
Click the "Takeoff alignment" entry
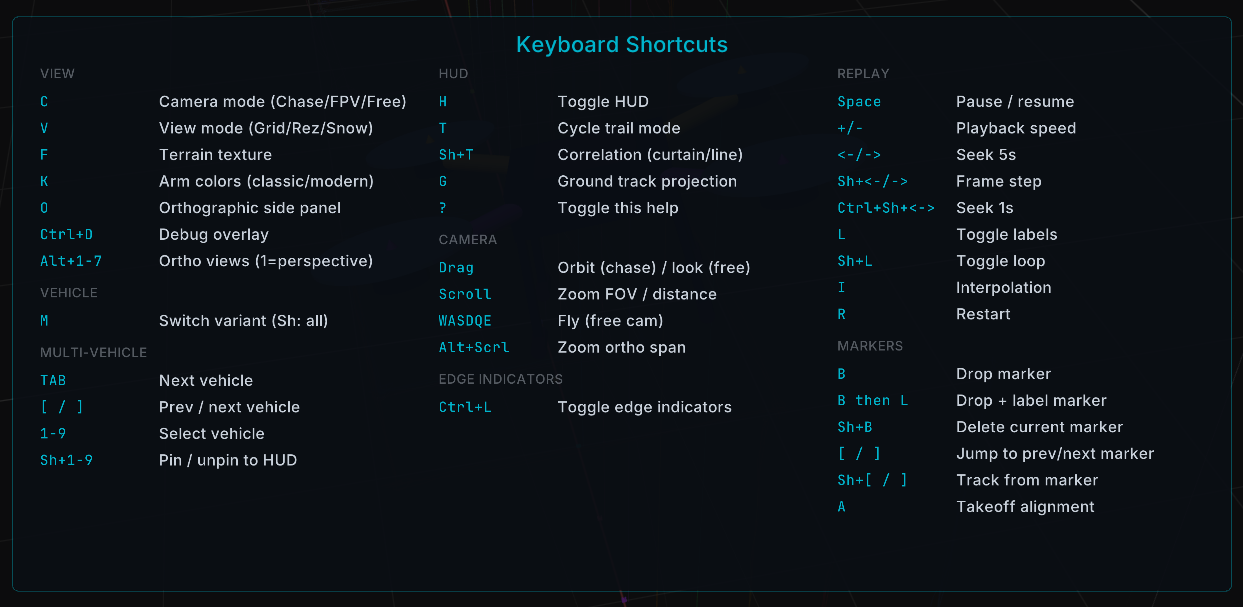click(1024, 507)
